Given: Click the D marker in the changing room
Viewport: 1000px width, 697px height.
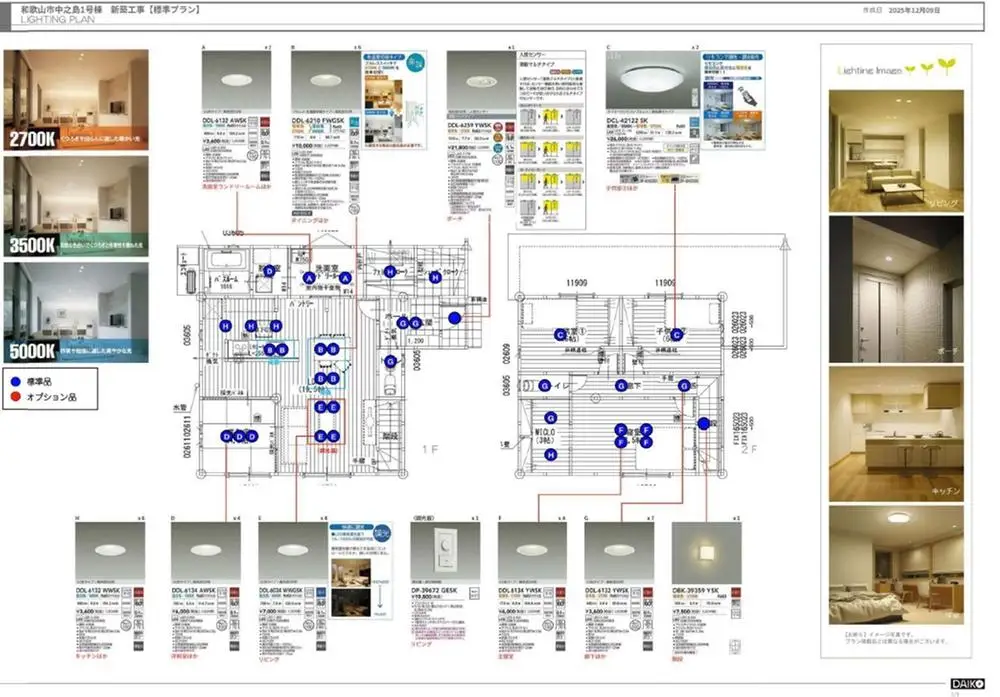Looking at the screenshot, I should pyautogui.click(x=268, y=270).
